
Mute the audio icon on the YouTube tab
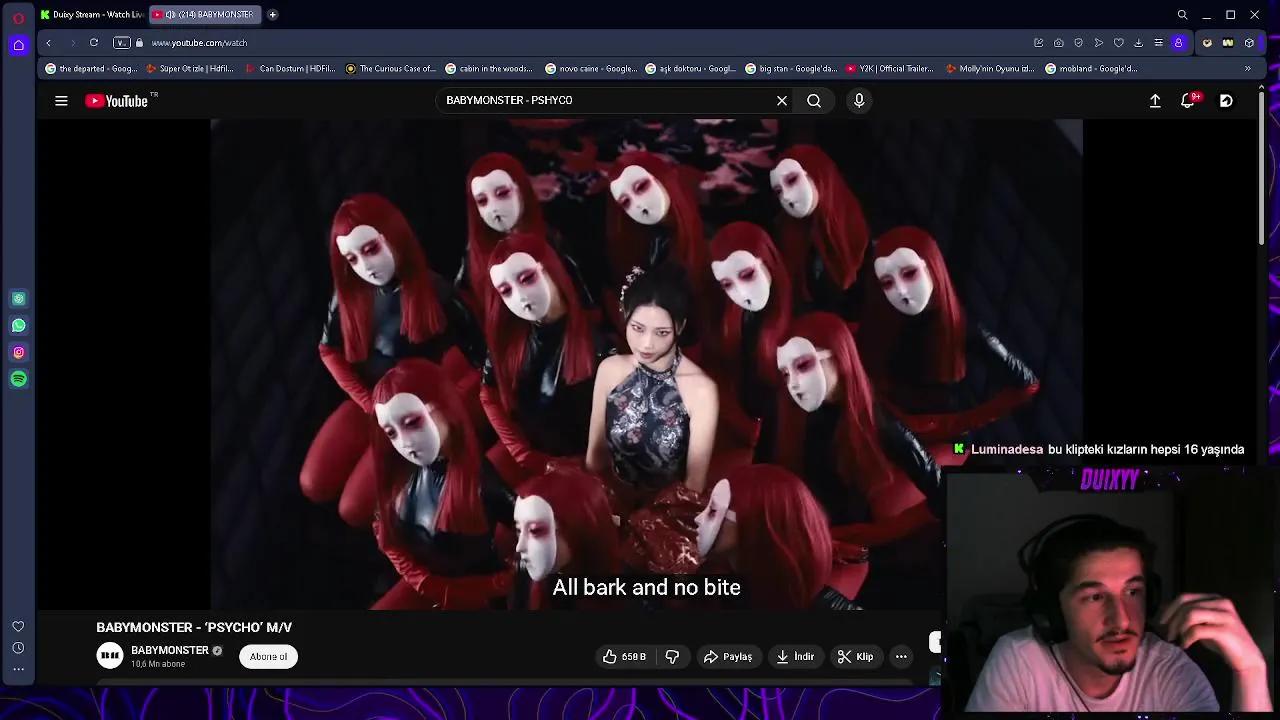(170, 15)
